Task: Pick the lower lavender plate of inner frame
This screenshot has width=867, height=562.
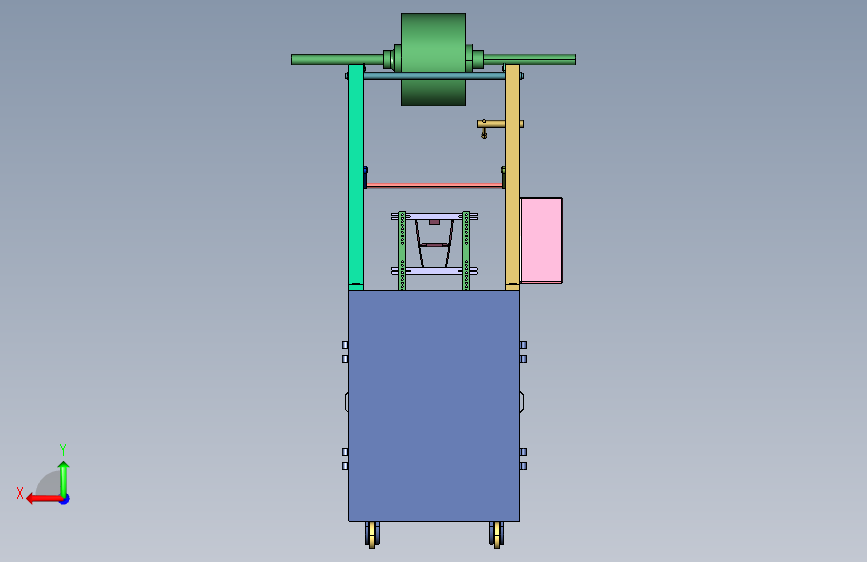Action: [x=434, y=271]
